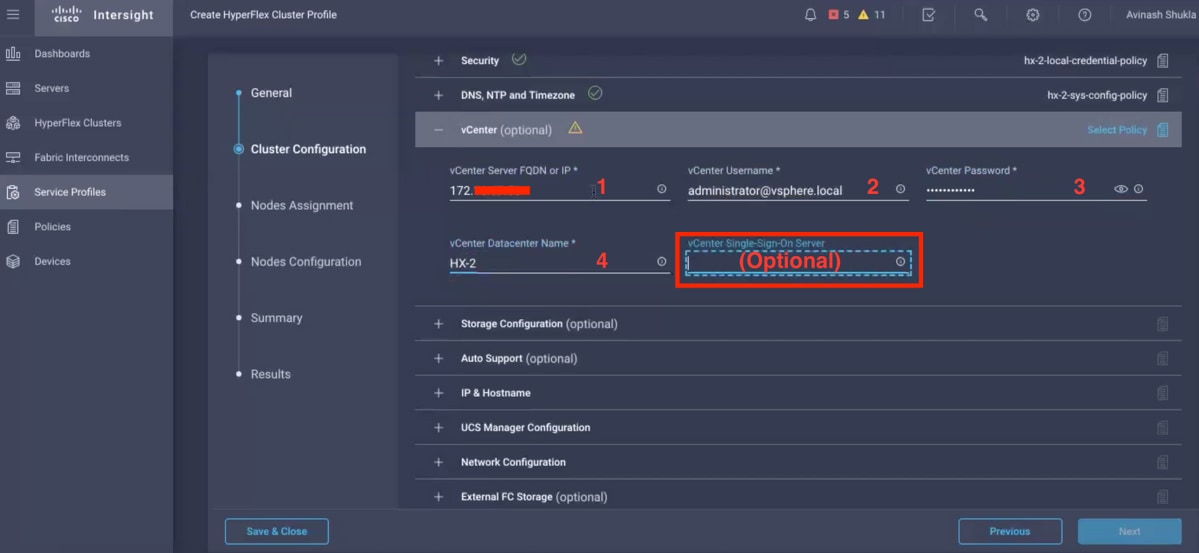Expand IP & Hostname section

439,393
